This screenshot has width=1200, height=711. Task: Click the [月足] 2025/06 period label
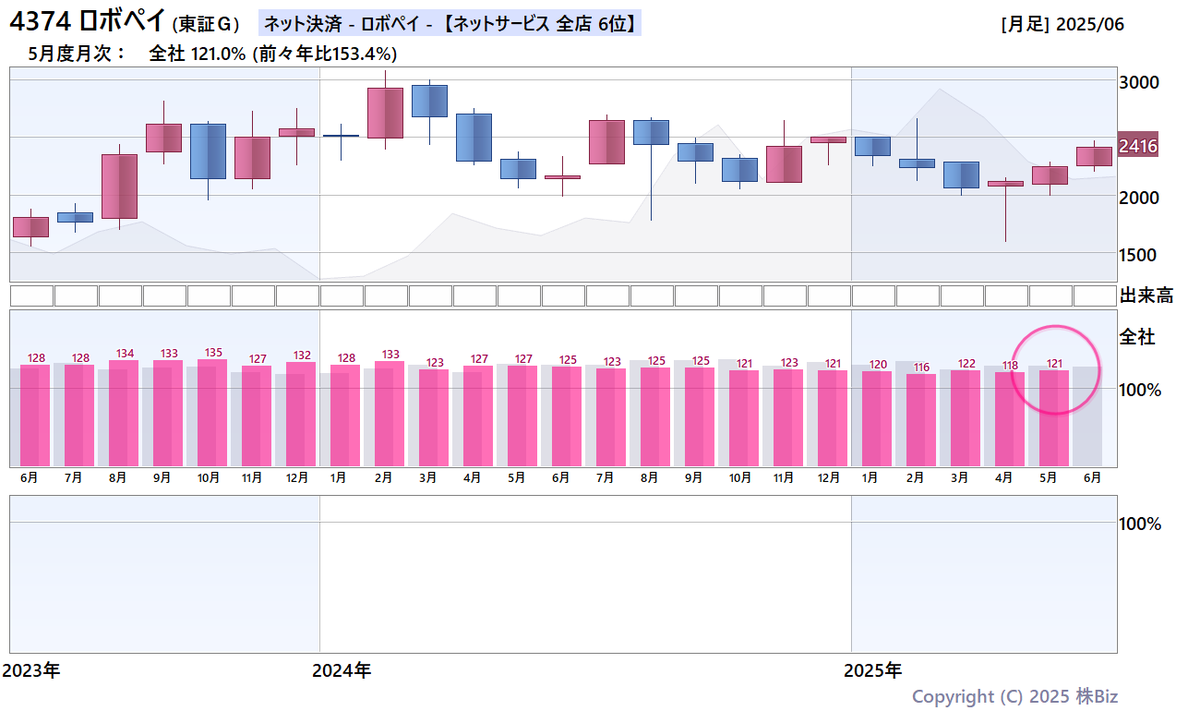click(1062, 24)
